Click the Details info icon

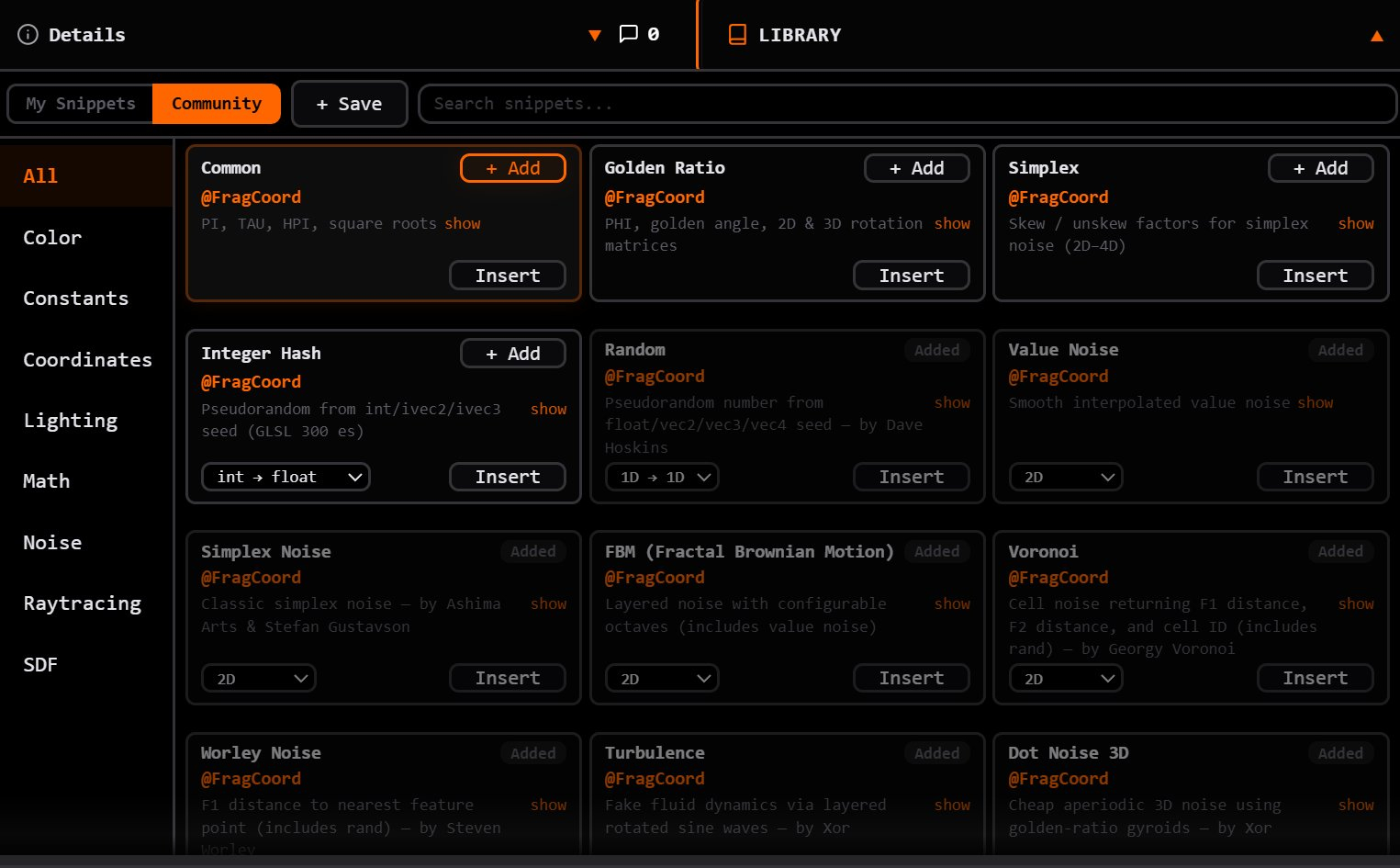click(28, 35)
